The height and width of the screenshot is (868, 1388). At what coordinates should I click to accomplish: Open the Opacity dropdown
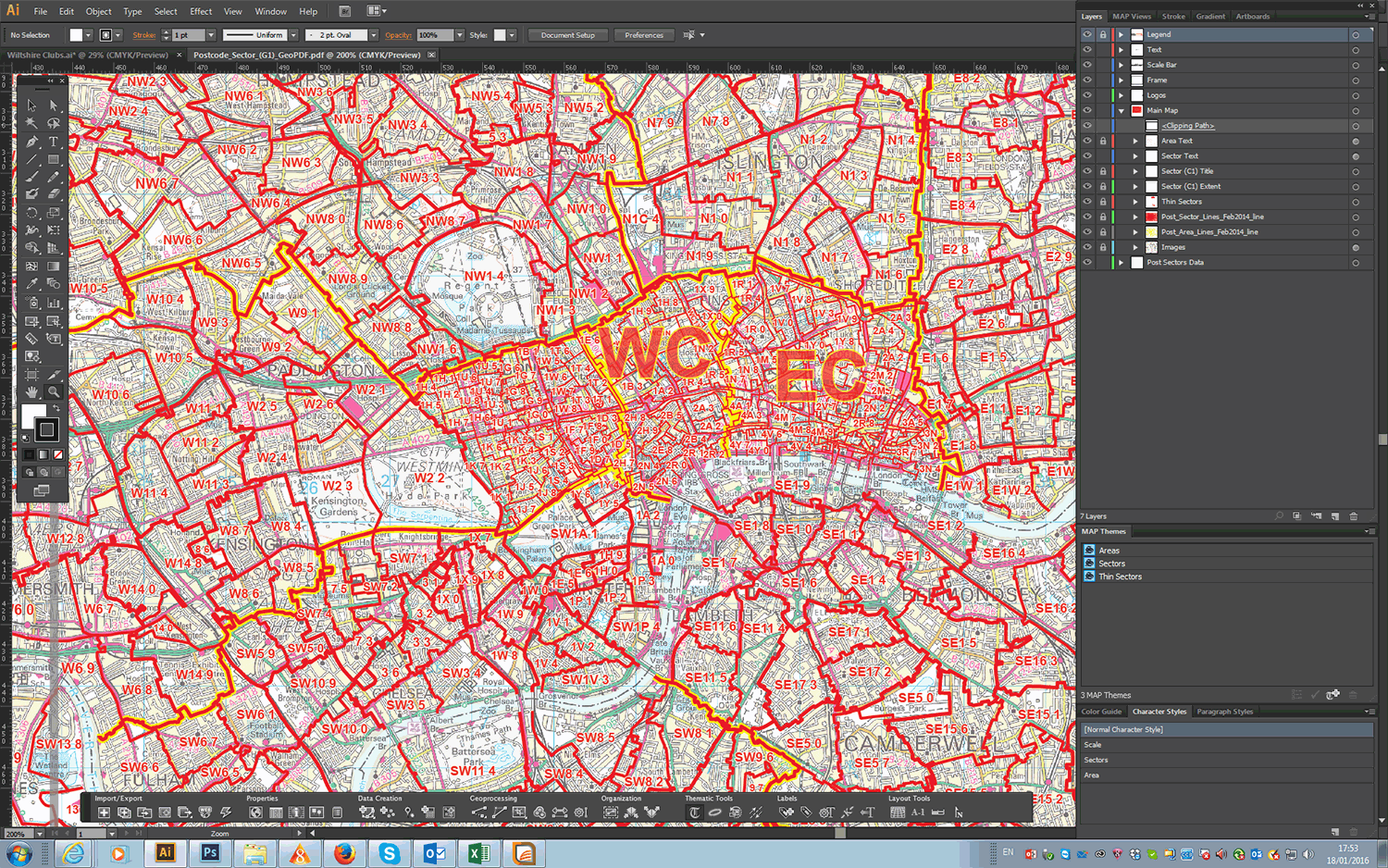click(x=459, y=35)
